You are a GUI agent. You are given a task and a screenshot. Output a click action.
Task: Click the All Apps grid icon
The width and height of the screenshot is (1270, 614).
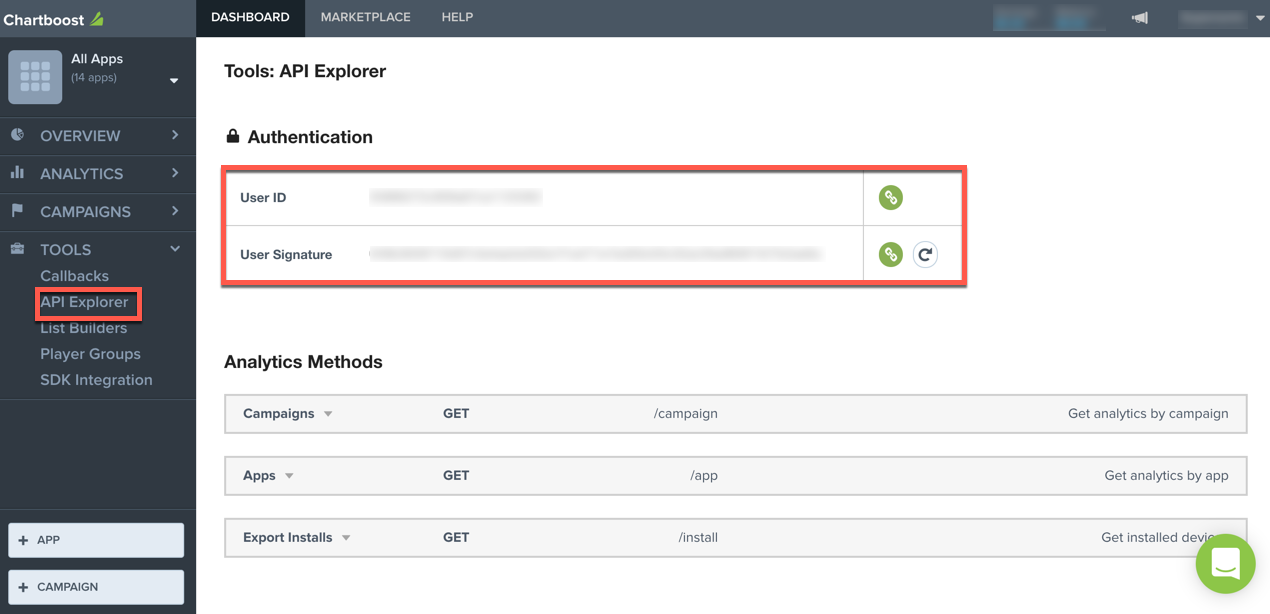tap(35, 77)
